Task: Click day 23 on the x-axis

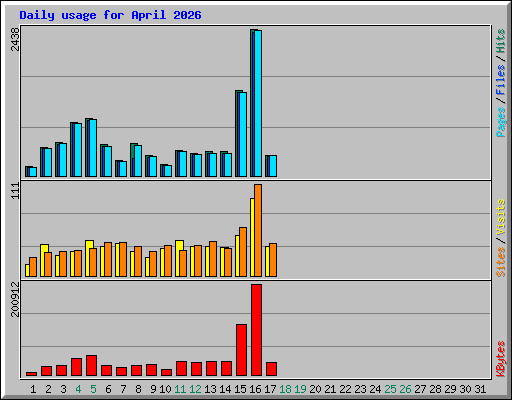Action: [360, 389]
